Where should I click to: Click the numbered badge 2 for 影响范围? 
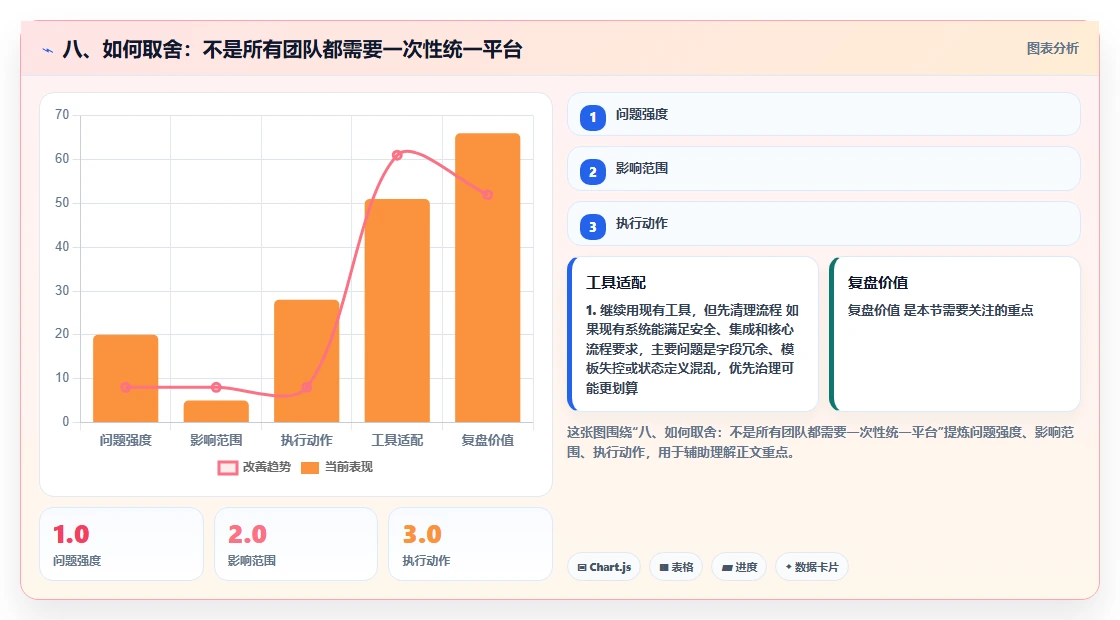(x=593, y=171)
